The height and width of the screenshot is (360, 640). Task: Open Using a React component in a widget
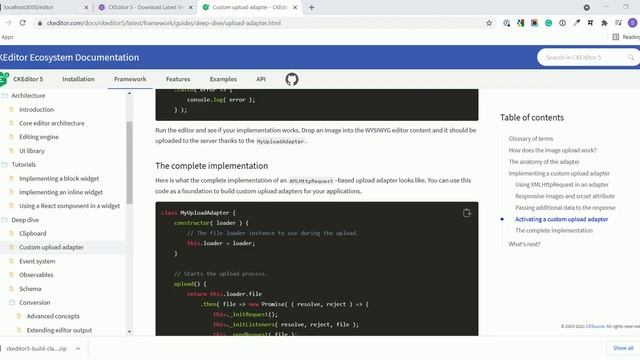tap(69, 206)
